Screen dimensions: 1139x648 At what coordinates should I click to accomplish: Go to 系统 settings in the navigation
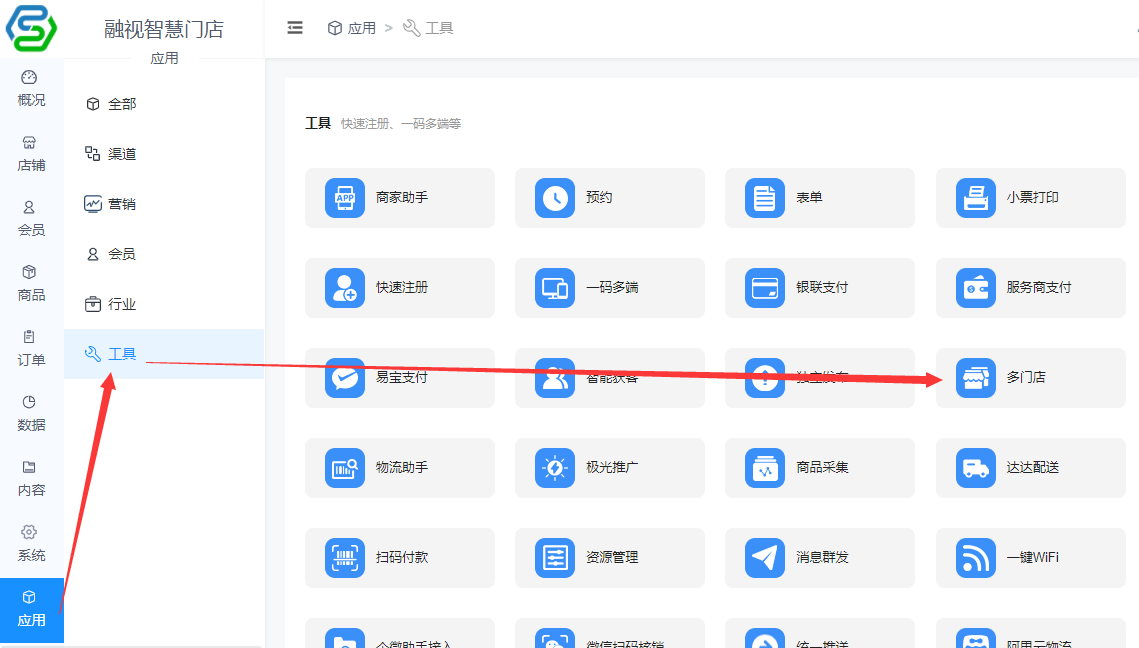coord(31,543)
